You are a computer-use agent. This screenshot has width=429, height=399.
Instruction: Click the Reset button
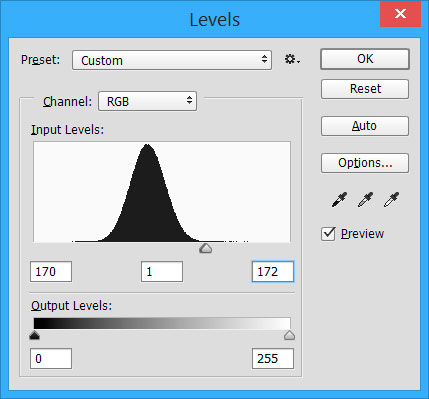tap(365, 89)
